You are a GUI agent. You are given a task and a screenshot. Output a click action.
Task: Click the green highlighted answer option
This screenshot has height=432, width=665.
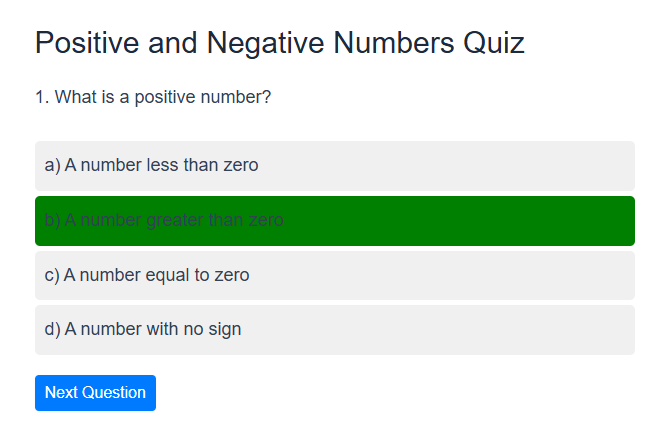(x=334, y=220)
